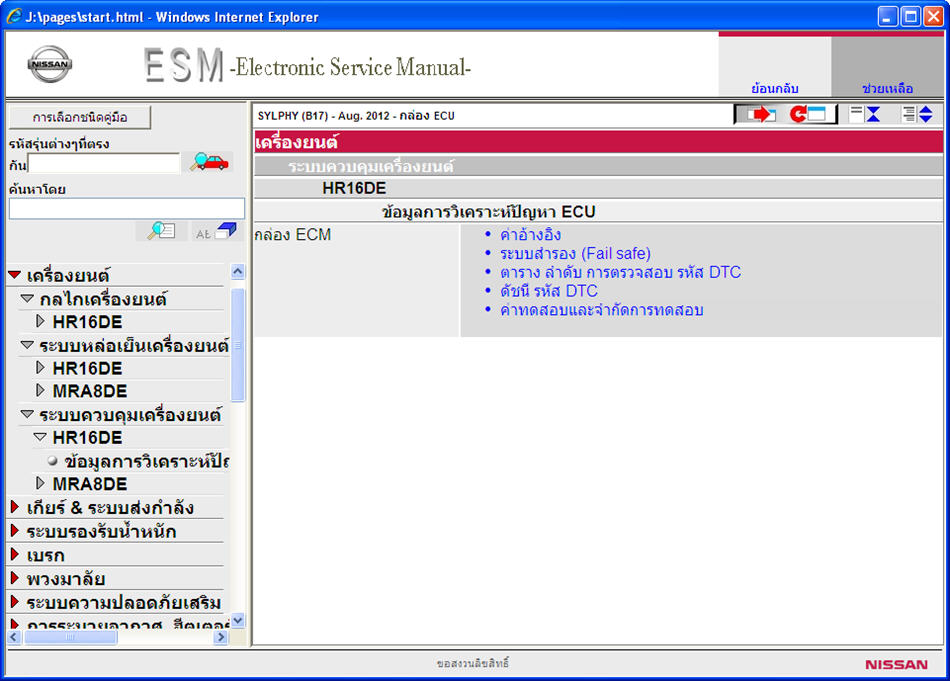Expand HR16DE under ระบบหล่อเย็นเครื่องยนต์
Viewport: 950px width, 681px height.
41,368
